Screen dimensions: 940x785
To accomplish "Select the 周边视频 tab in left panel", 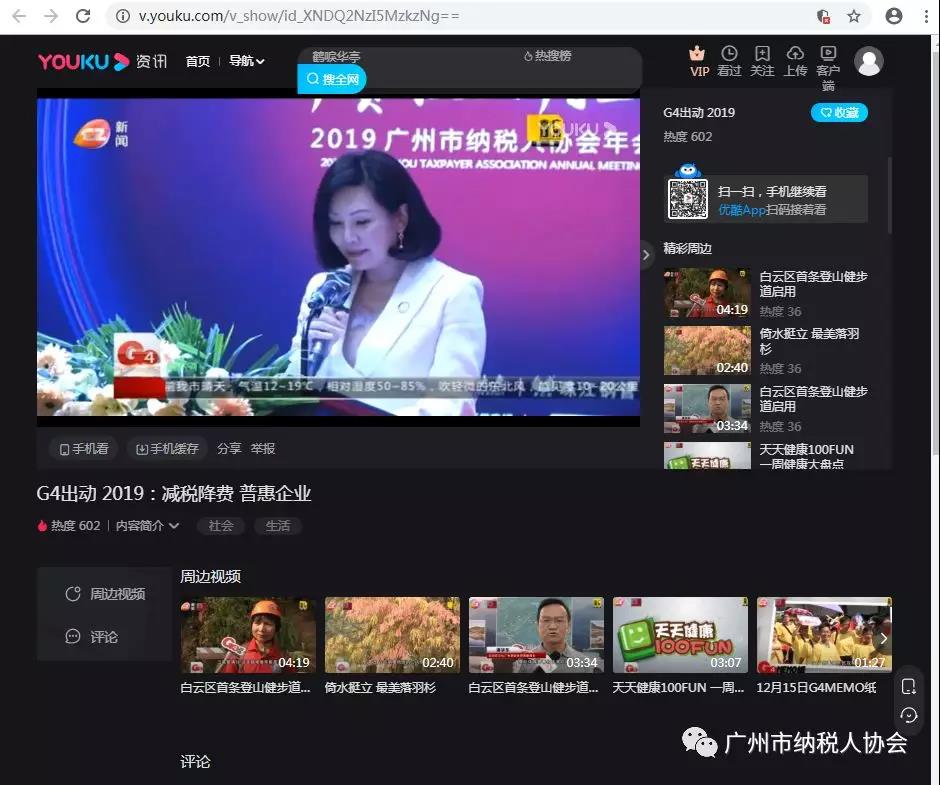I will click(x=105, y=594).
